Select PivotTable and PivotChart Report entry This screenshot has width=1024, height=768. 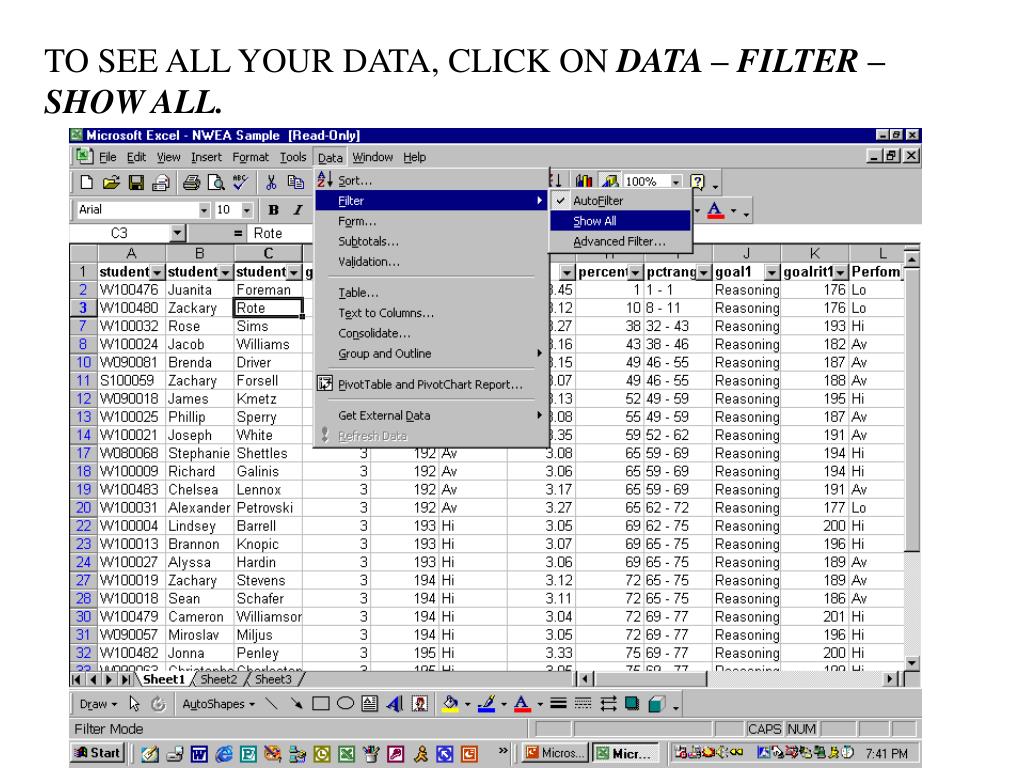(x=430, y=384)
